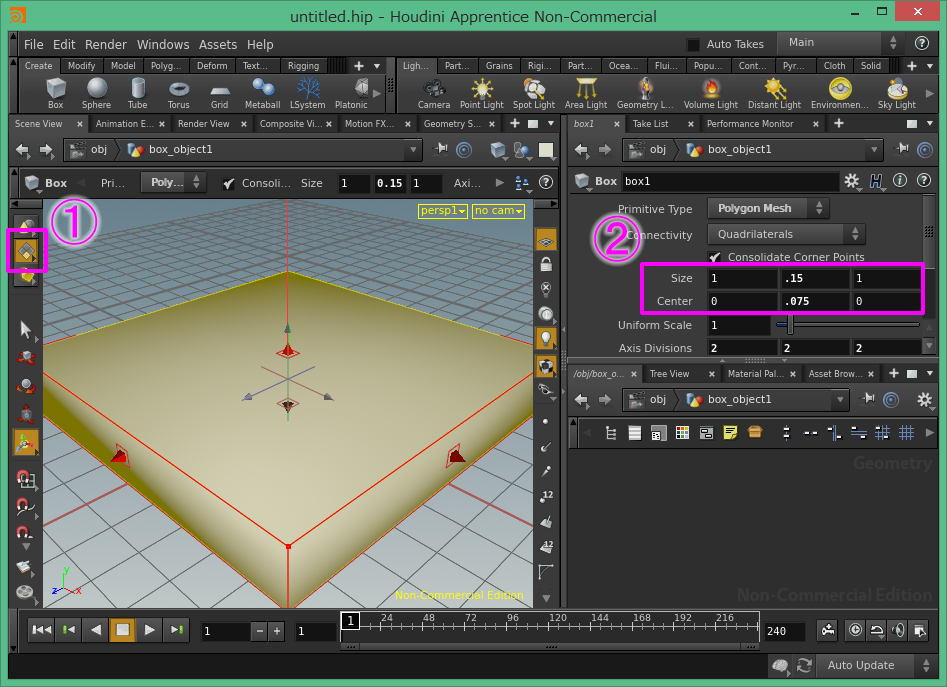Open the Windows menu

(163, 44)
